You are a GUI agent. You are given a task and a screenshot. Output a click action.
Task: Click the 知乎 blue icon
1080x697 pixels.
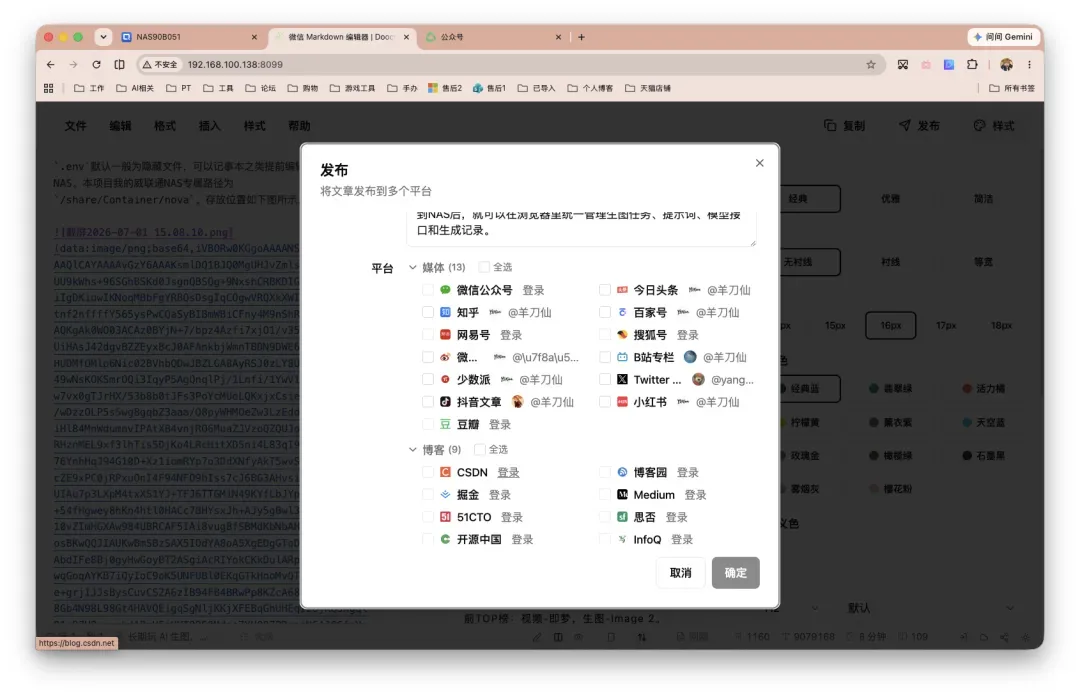[x=446, y=312]
